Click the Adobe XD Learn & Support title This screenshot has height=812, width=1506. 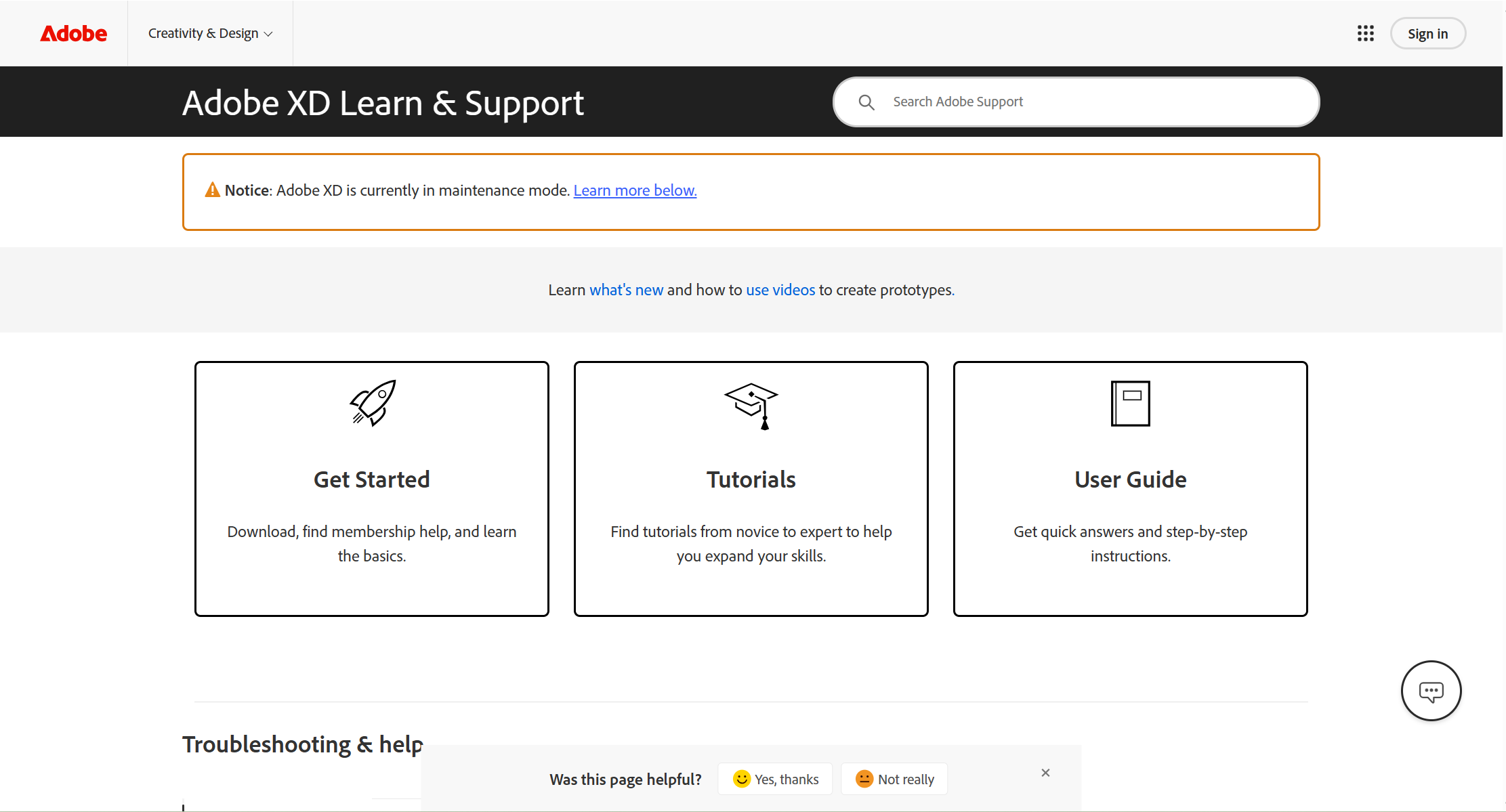coord(383,103)
